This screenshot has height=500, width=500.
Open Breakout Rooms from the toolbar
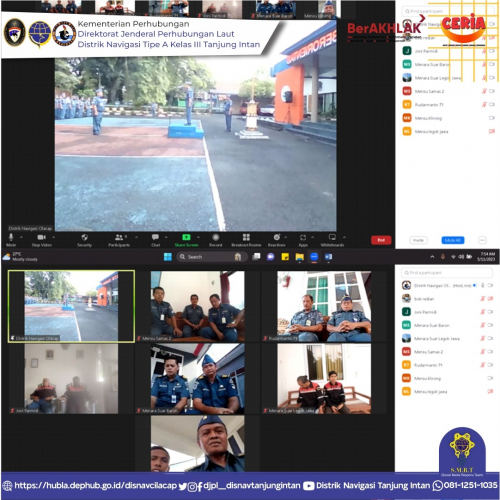(x=246, y=240)
